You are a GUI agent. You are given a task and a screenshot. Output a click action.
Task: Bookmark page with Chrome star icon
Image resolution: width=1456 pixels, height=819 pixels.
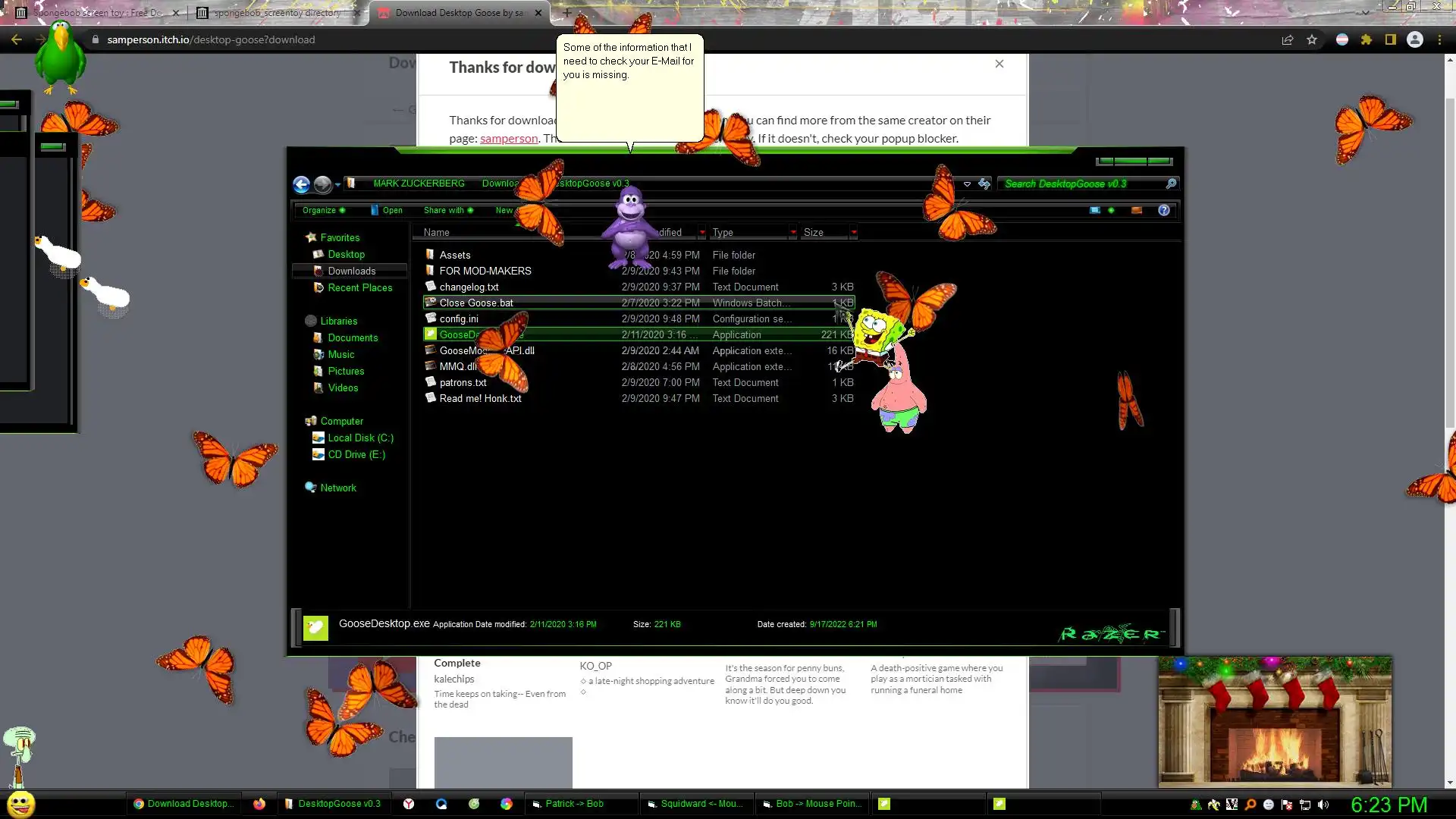(x=1312, y=39)
